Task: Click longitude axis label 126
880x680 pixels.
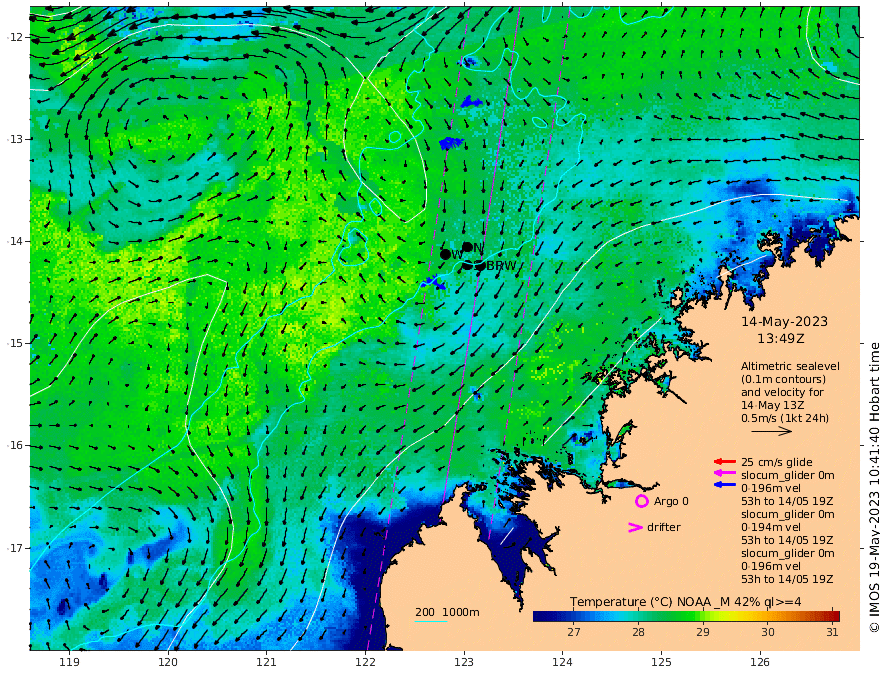Action: (x=760, y=663)
